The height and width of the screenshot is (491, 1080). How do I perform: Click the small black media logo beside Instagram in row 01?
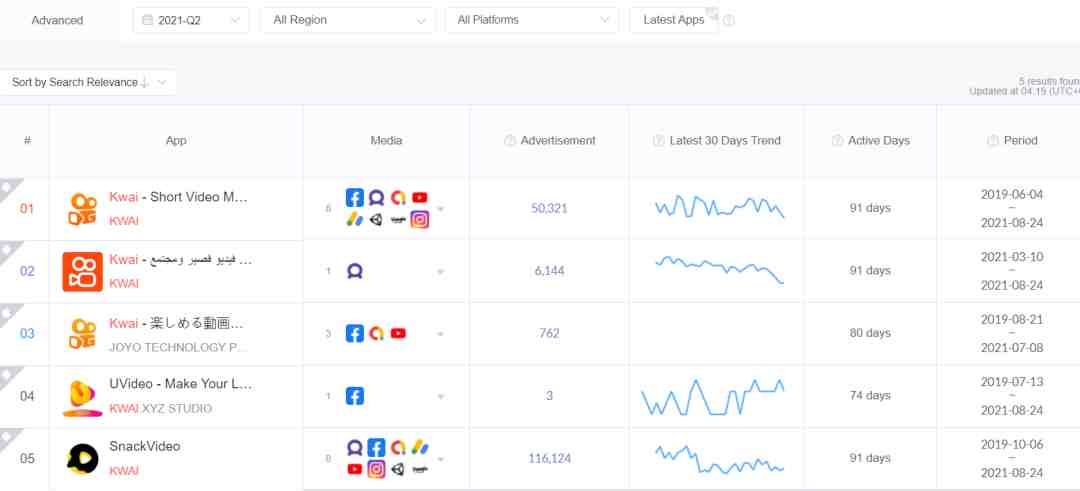[397, 220]
